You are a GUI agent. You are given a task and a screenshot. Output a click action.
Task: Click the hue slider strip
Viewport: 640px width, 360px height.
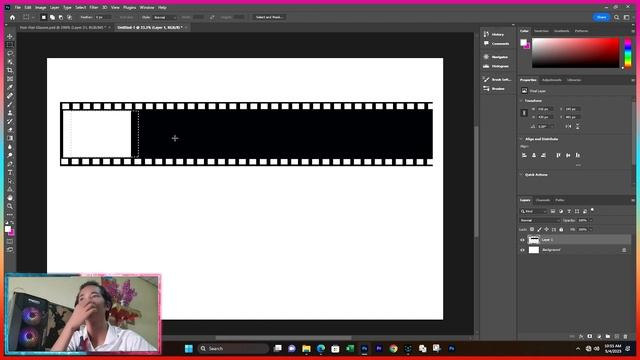(628, 53)
